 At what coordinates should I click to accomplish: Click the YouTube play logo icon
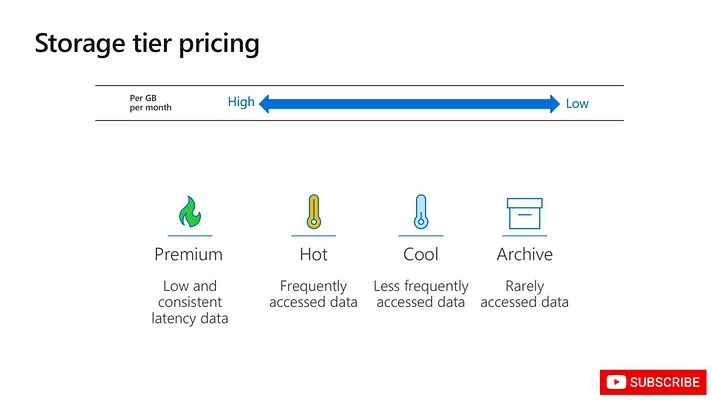[x=616, y=382]
